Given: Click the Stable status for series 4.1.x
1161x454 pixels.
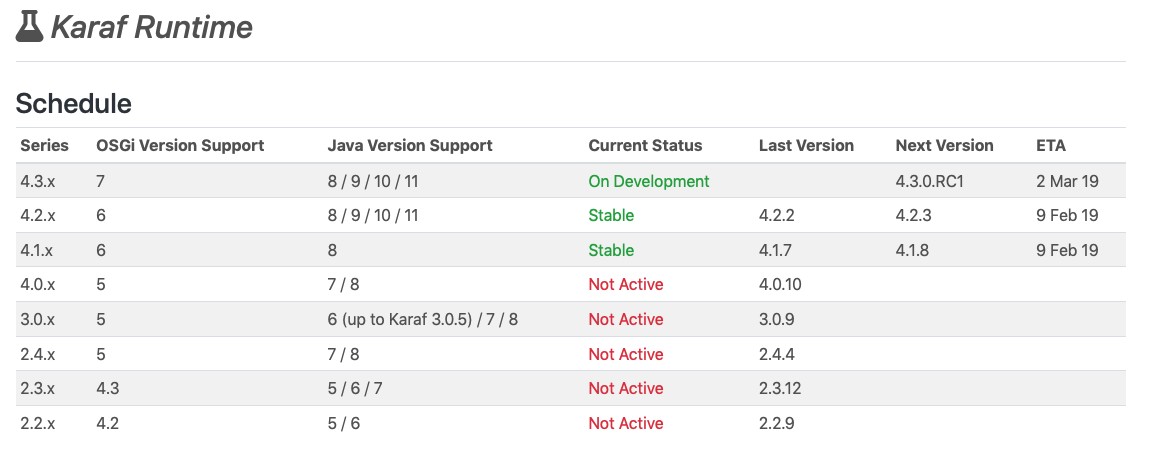Looking at the screenshot, I should click(x=611, y=250).
